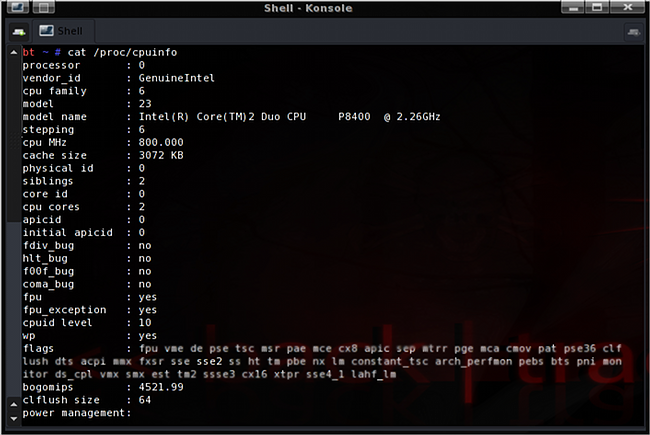
Task: Click the 'power management:' line
Action: (77, 413)
